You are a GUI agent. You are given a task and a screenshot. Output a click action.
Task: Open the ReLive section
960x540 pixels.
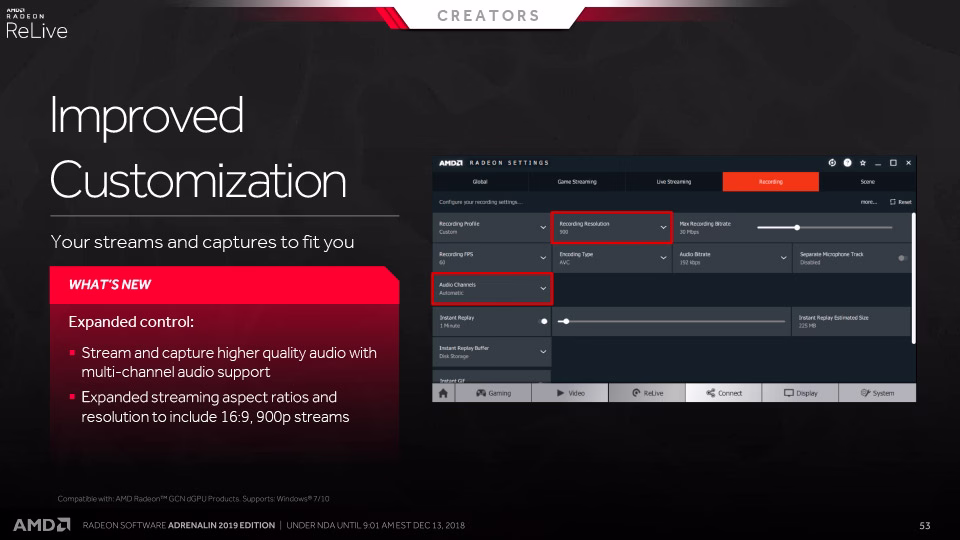click(x=647, y=393)
